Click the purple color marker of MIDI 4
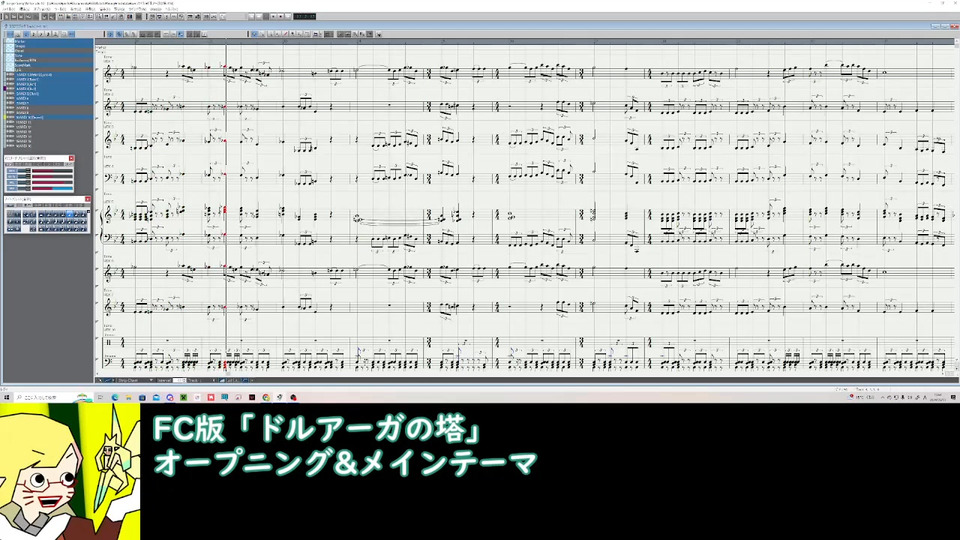960x540 pixels. tap(5, 89)
